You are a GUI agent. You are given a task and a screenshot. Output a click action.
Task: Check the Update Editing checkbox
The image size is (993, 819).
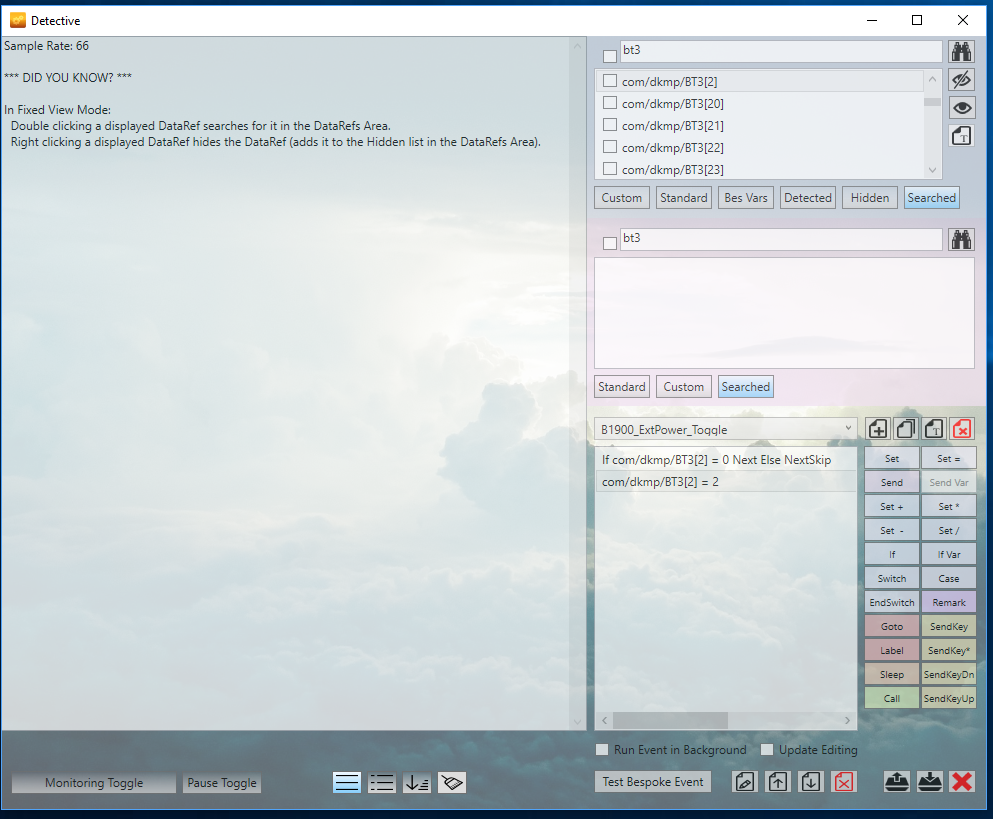tap(767, 750)
